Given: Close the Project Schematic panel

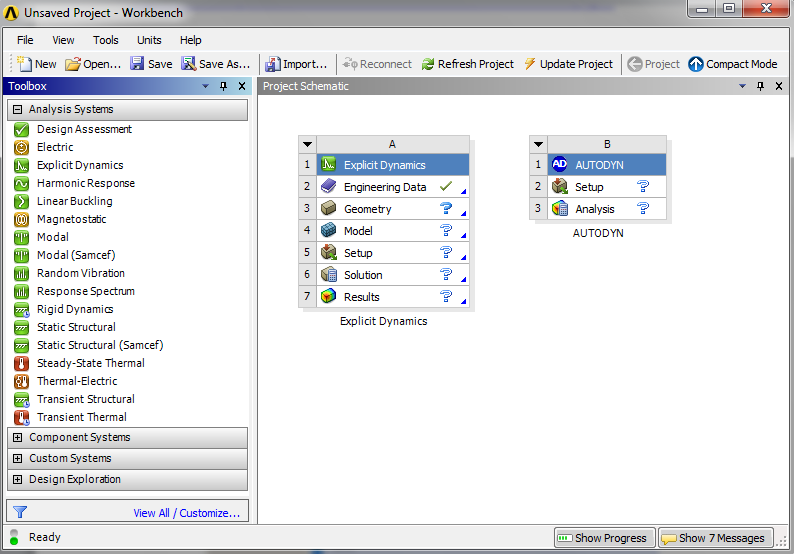Looking at the screenshot, I should coord(779,86).
